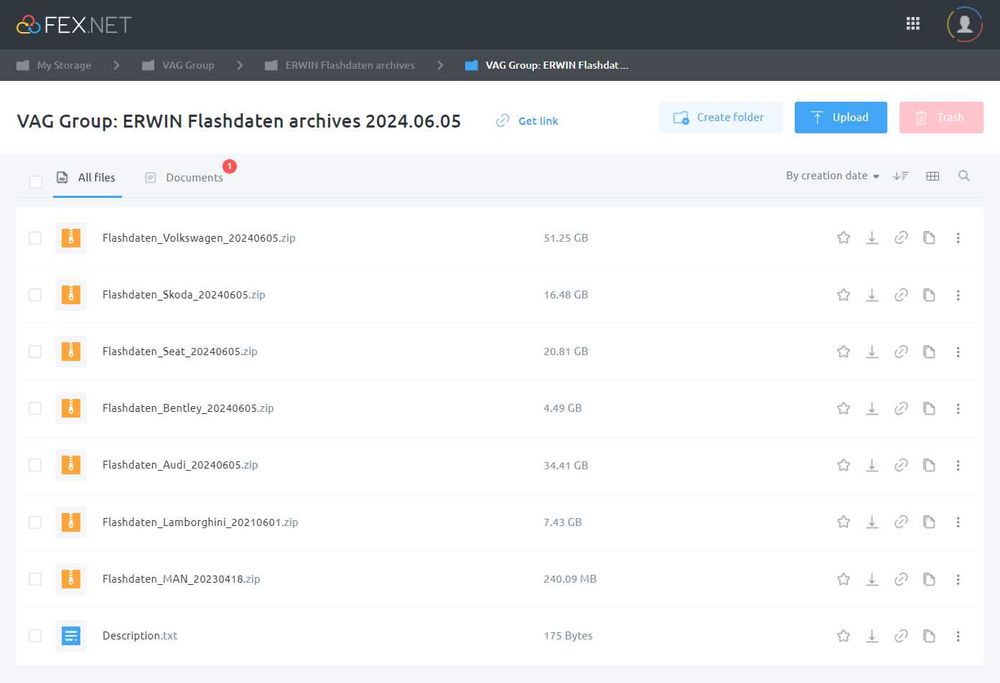
Task: Download the Flashdaten_Skoda_20240605.zip file
Action: point(872,295)
